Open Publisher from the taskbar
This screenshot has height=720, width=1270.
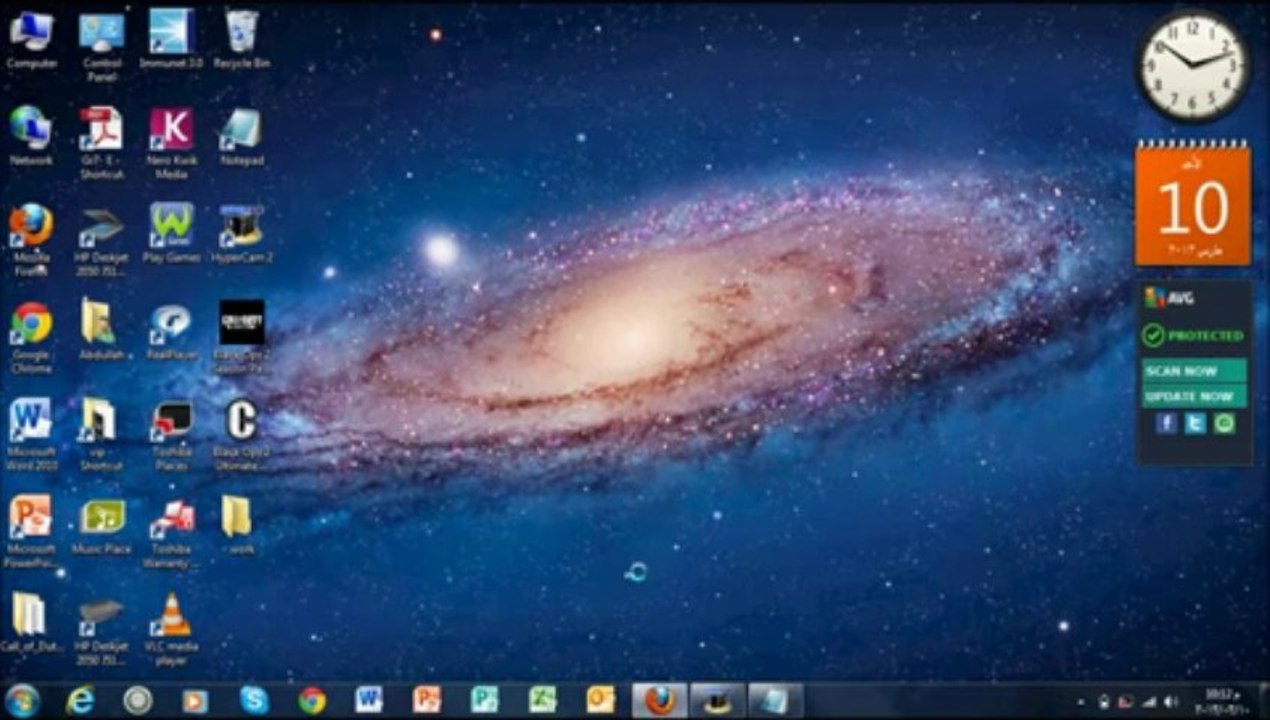pyautogui.click(x=485, y=700)
